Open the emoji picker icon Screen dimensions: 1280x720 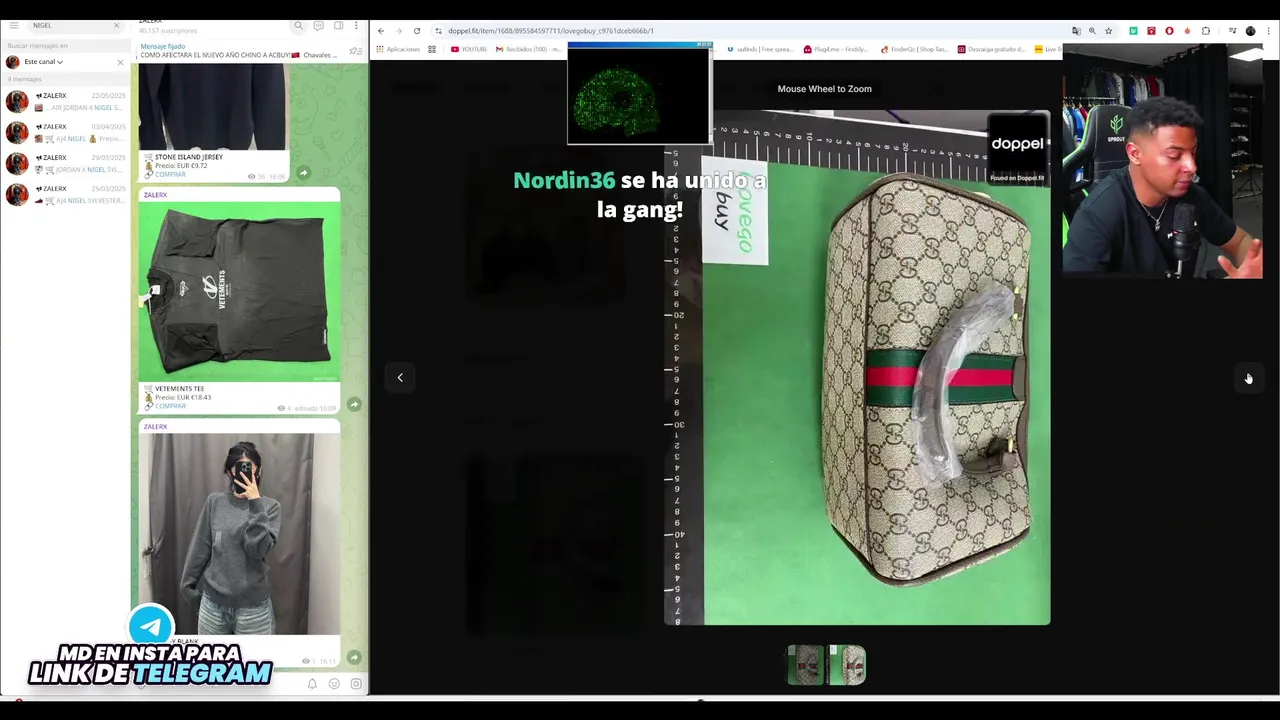click(334, 684)
